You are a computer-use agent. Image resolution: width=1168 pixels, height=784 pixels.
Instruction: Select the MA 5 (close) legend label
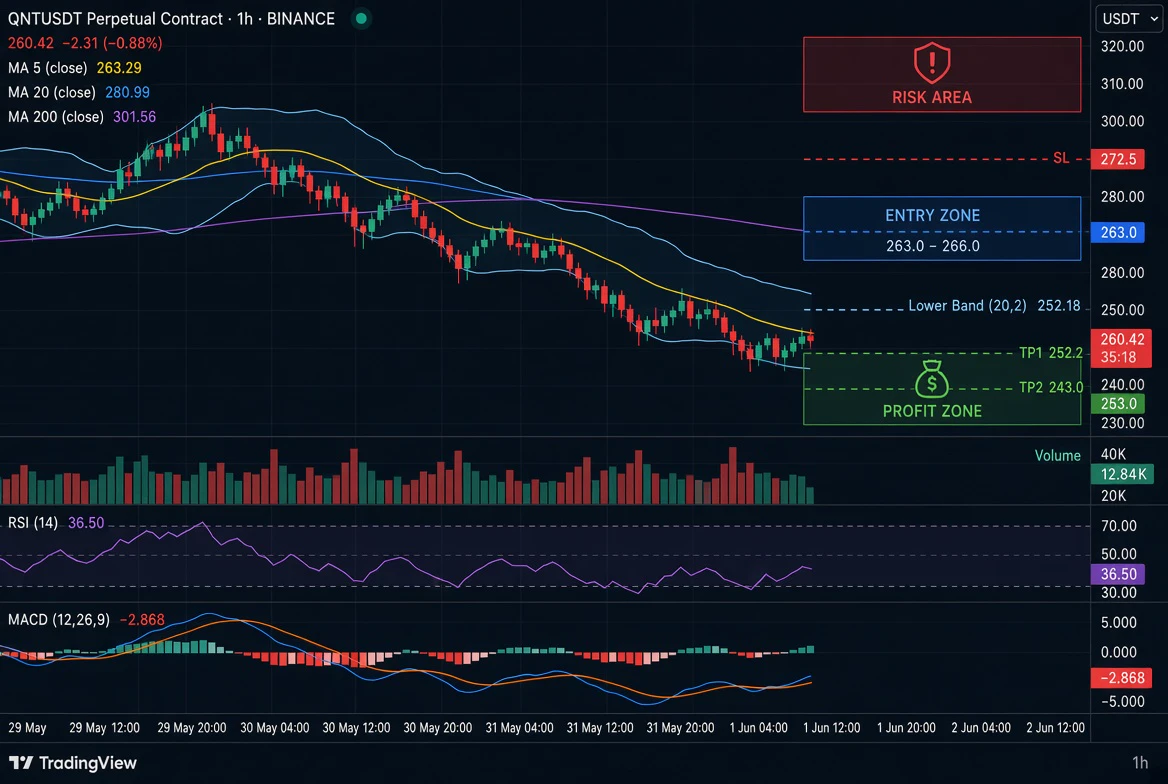[48, 68]
